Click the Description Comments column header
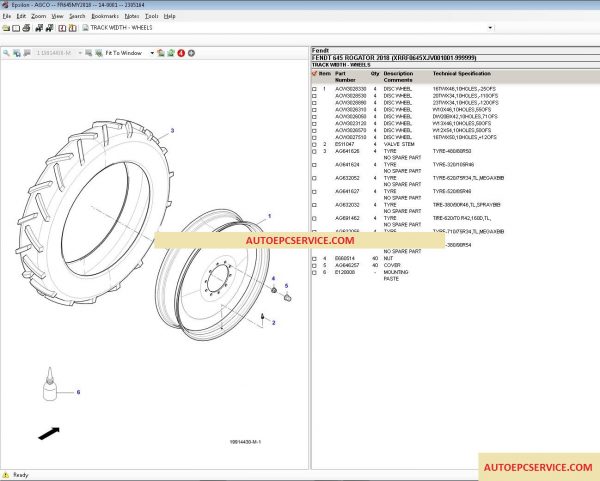This screenshot has height=481, width=600. pyautogui.click(x=398, y=77)
